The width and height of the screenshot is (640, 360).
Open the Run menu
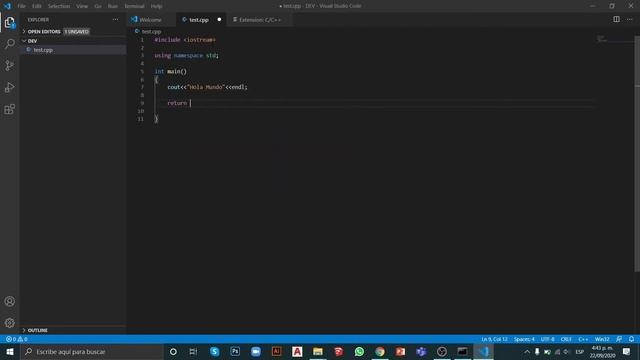[113, 6]
